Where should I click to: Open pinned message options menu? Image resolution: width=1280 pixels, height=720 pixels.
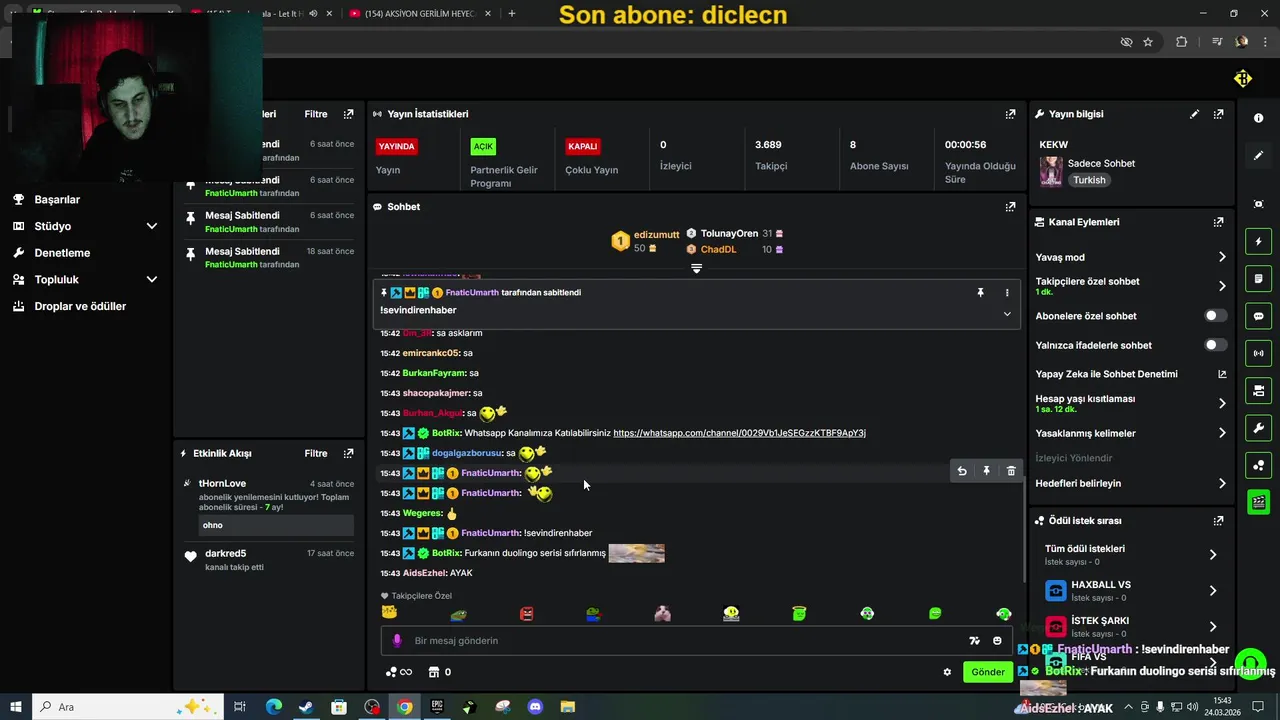pyautogui.click(x=1007, y=292)
